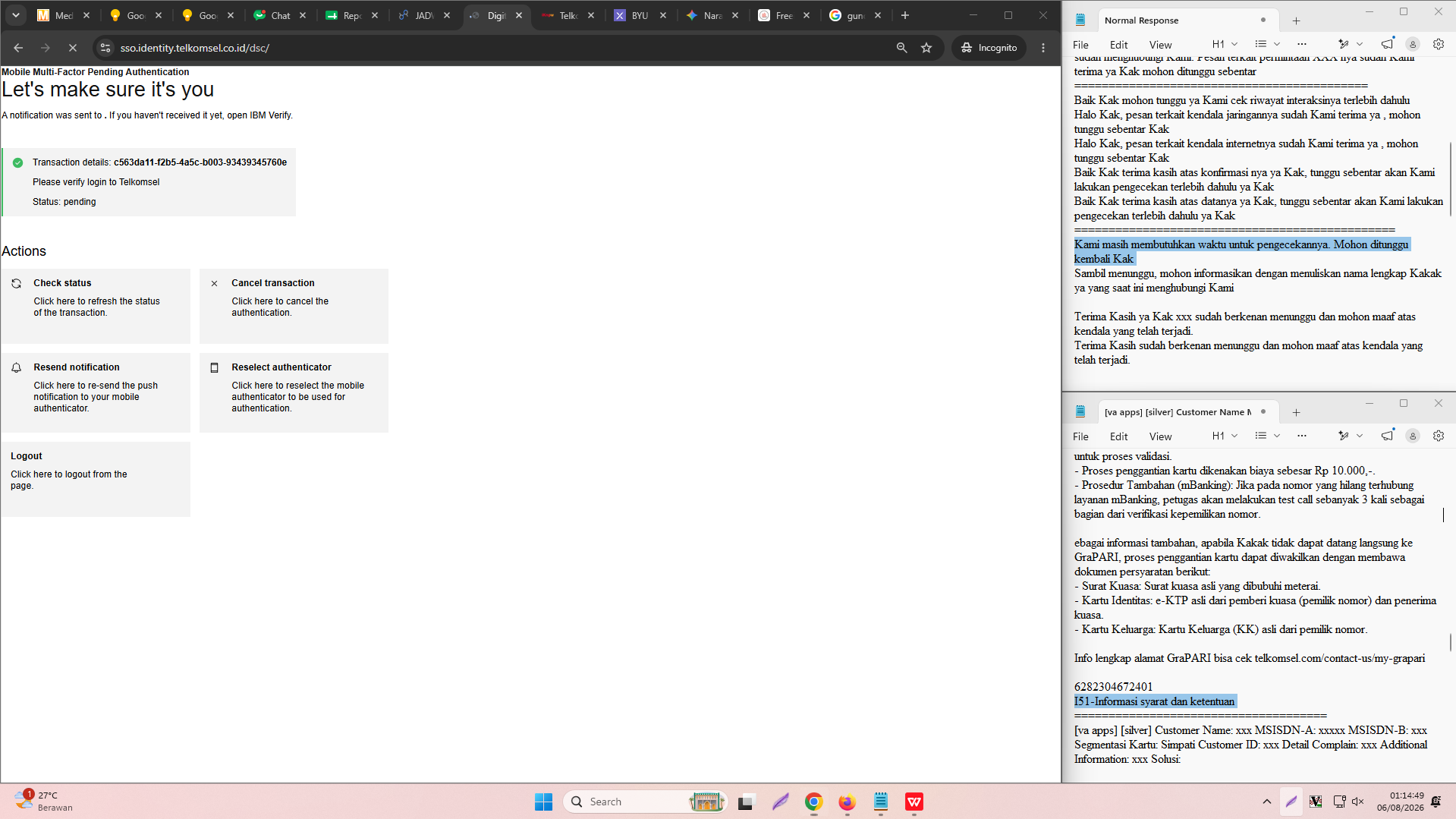Screen dimensions: 1456x819
Task: Click Check status action card
Action: (x=96, y=306)
